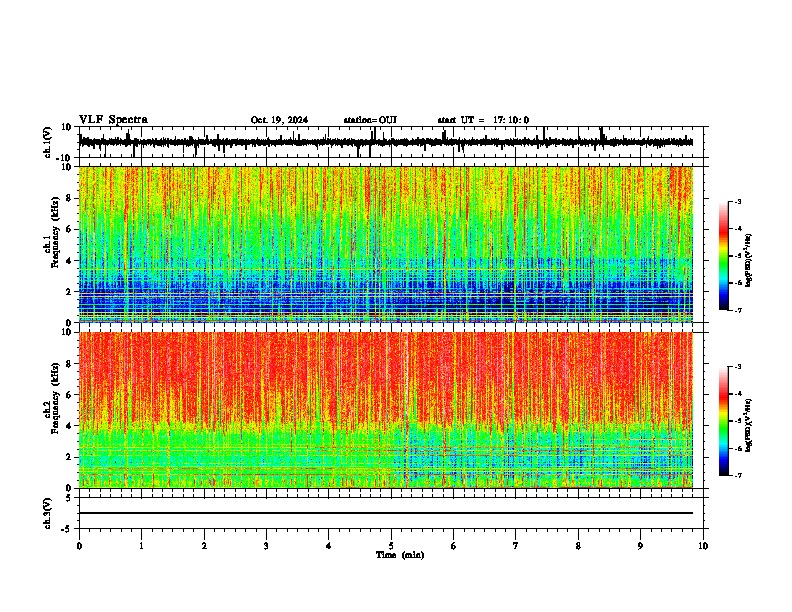Click the "8" kHz tick on ch.2 spectrogram axis
The image size is (792, 612).
[x=69, y=364]
